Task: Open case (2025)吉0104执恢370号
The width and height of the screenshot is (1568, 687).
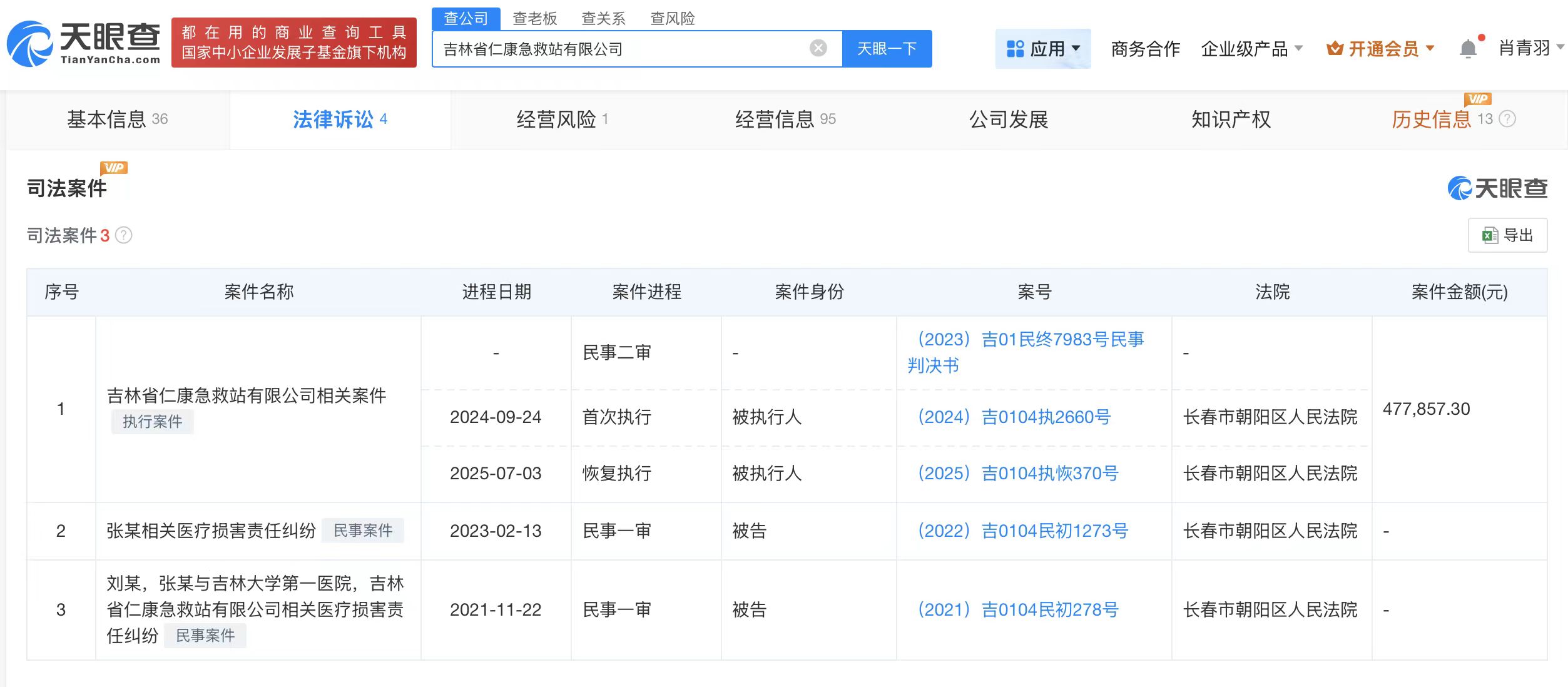Action: [1017, 473]
